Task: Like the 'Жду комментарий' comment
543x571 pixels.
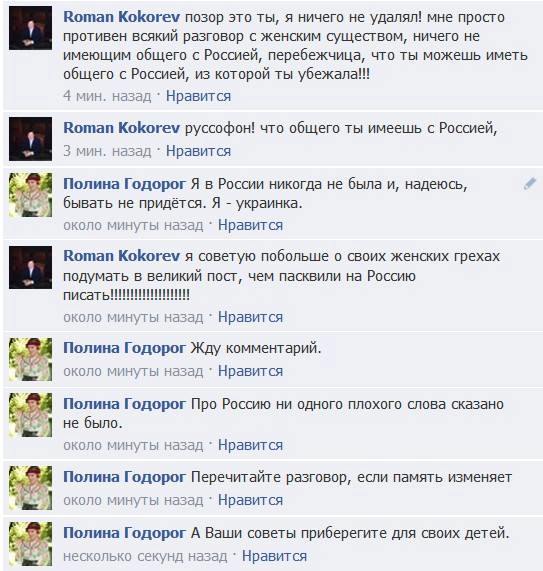Action: pos(251,371)
